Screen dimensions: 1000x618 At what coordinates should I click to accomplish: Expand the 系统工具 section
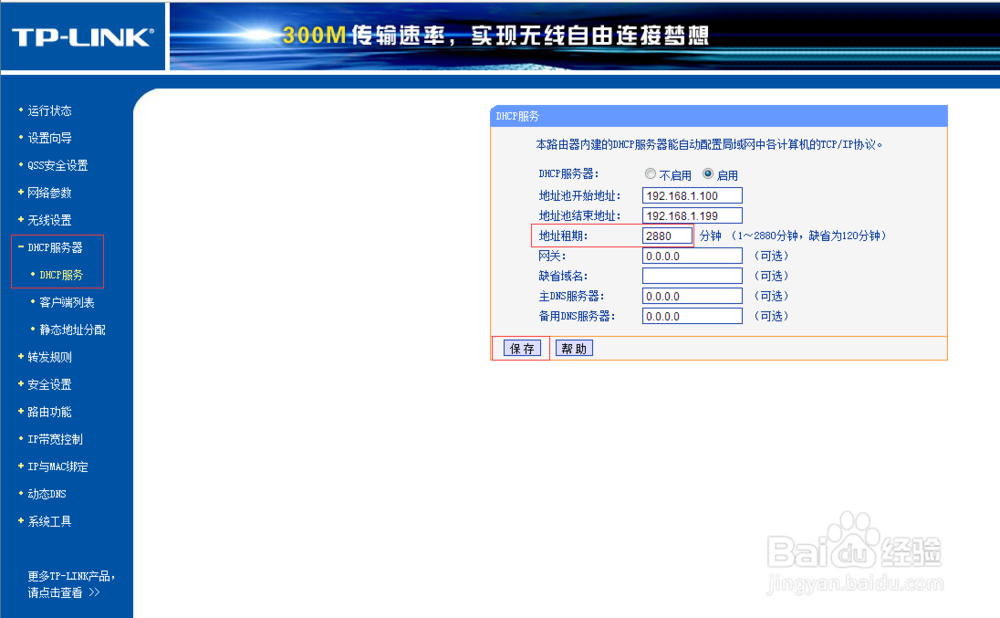click(47, 520)
